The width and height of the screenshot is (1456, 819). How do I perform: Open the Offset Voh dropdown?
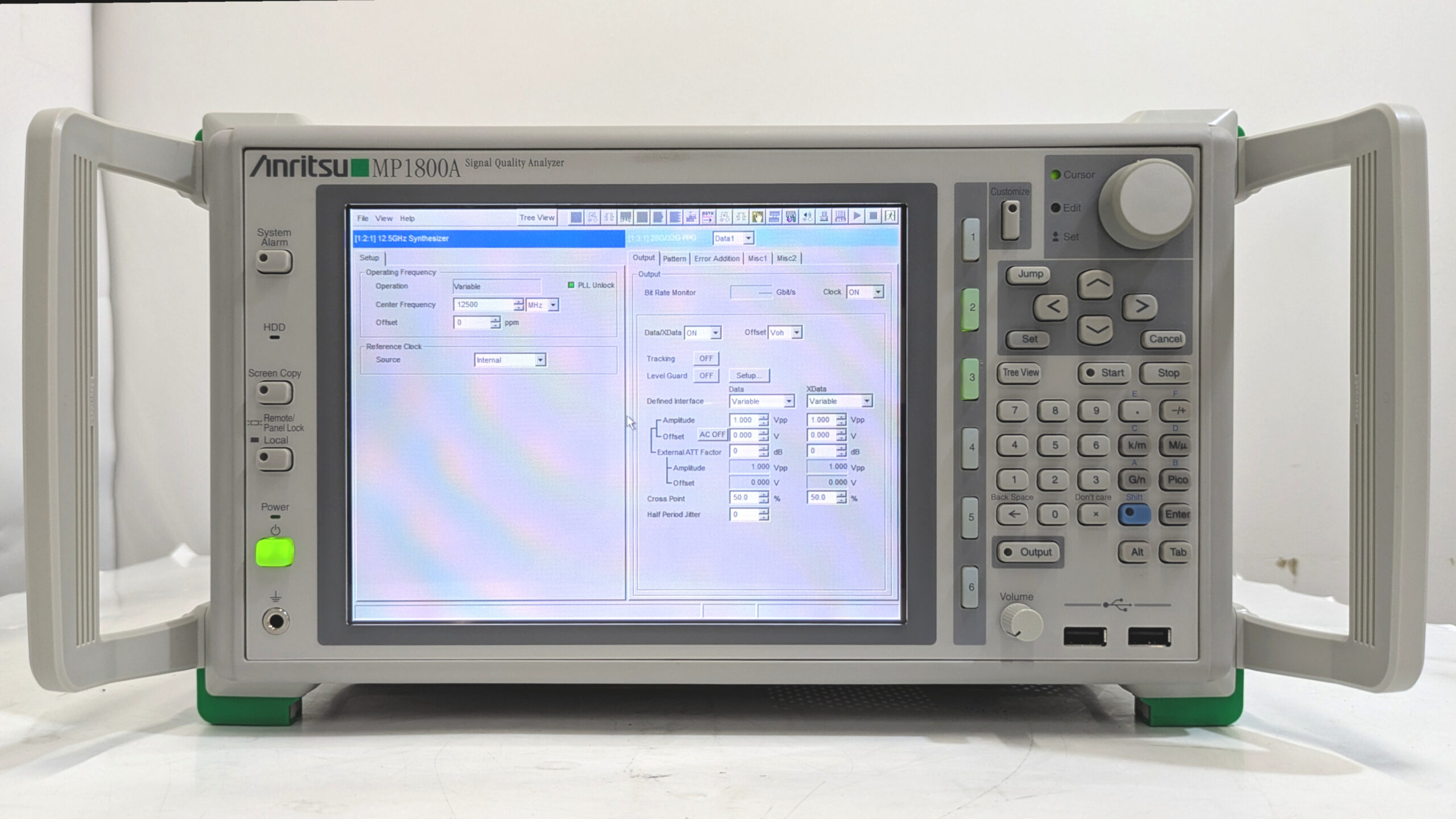[x=785, y=333]
